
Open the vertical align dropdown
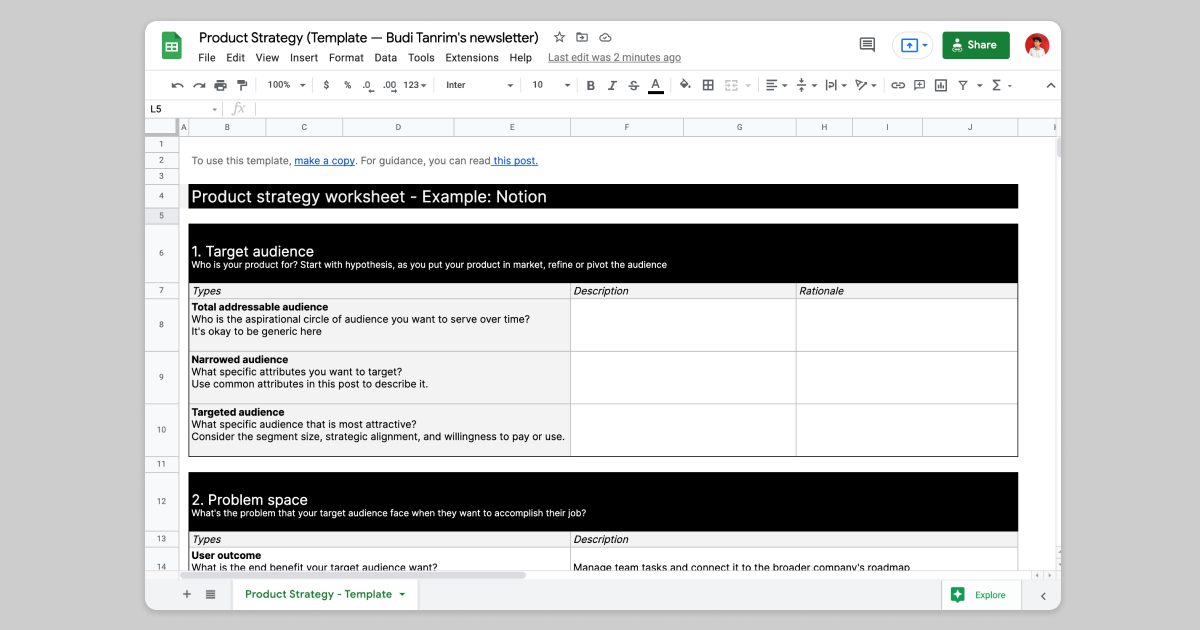806,86
